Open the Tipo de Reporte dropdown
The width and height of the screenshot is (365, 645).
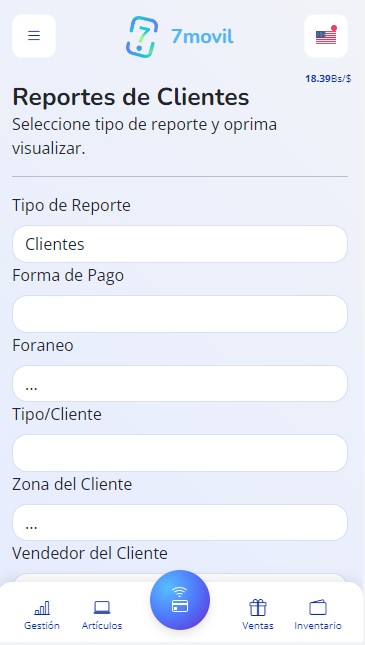[x=180, y=244]
